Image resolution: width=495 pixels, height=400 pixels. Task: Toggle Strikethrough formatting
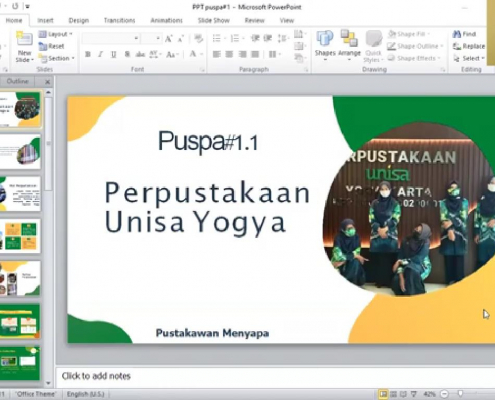point(140,54)
